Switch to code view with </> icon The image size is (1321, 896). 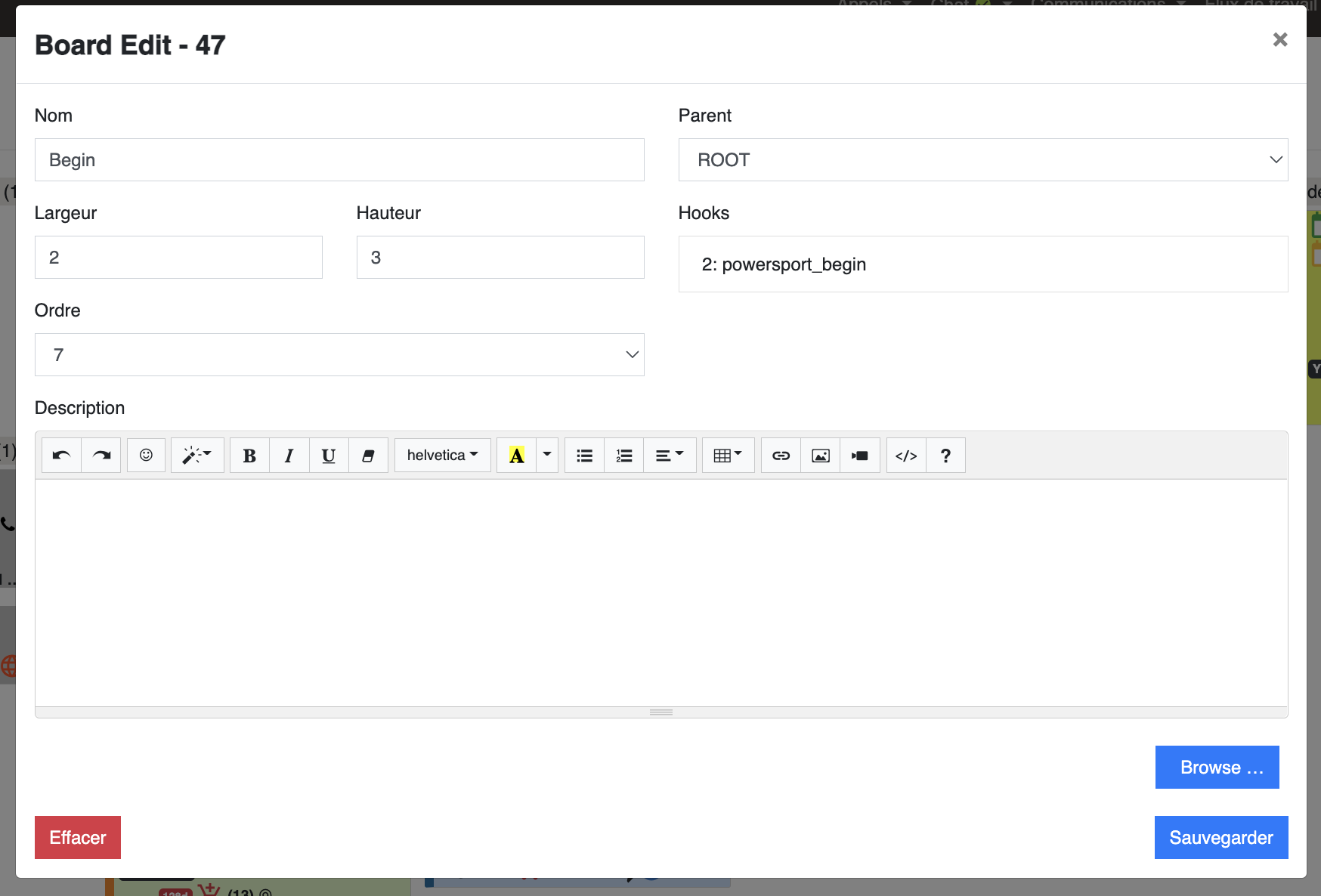tap(906, 456)
